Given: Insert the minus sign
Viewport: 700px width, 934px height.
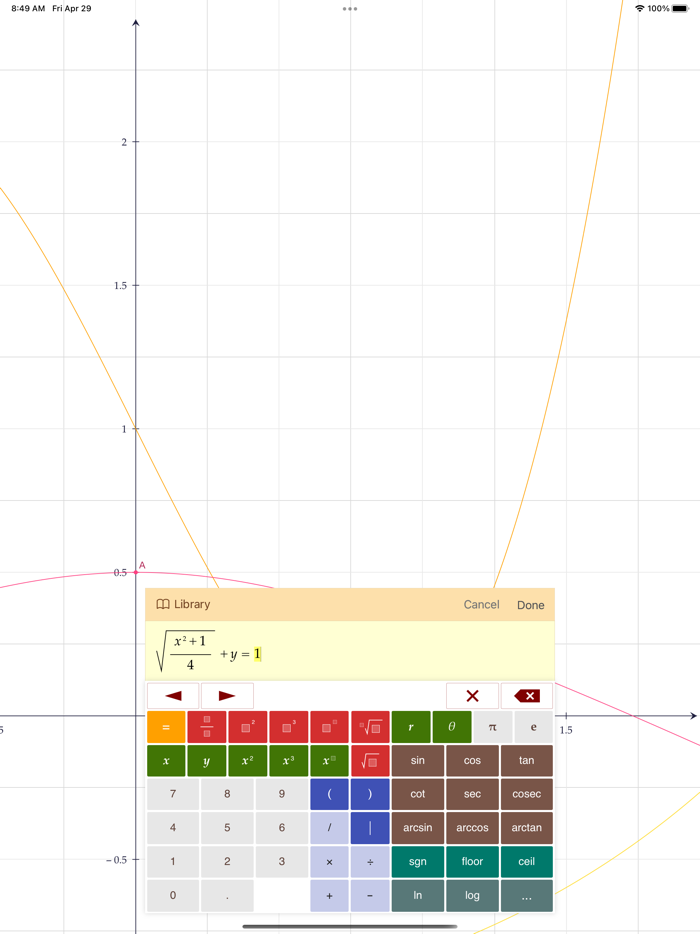Looking at the screenshot, I should tap(370, 896).
